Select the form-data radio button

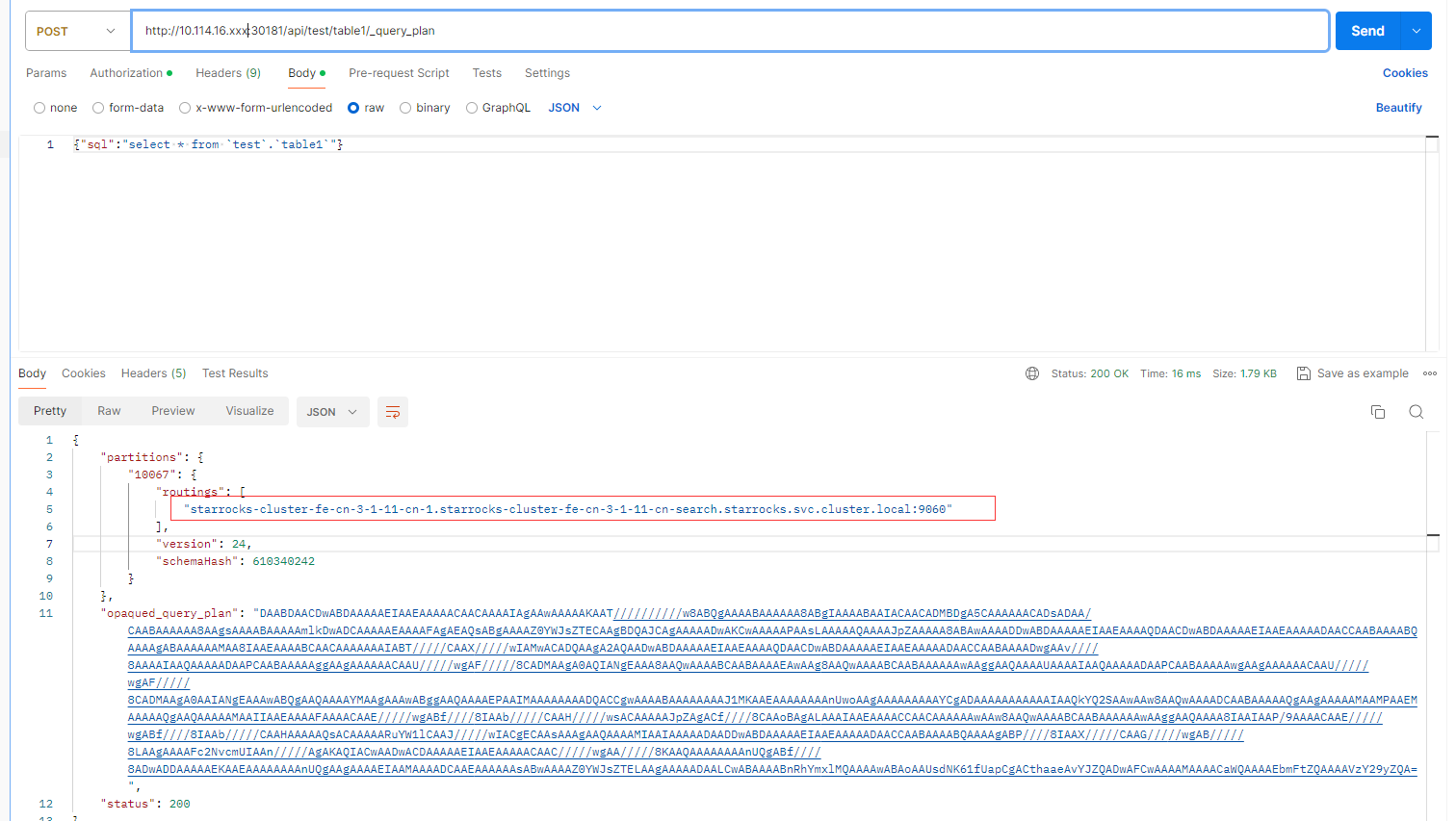pos(98,108)
